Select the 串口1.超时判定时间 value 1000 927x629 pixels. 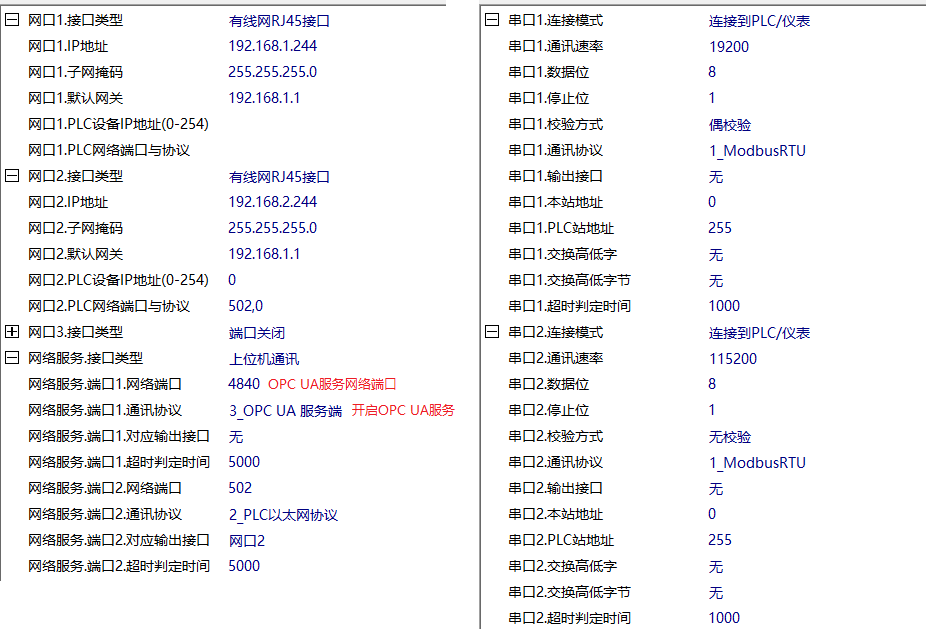(x=724, y=306)
